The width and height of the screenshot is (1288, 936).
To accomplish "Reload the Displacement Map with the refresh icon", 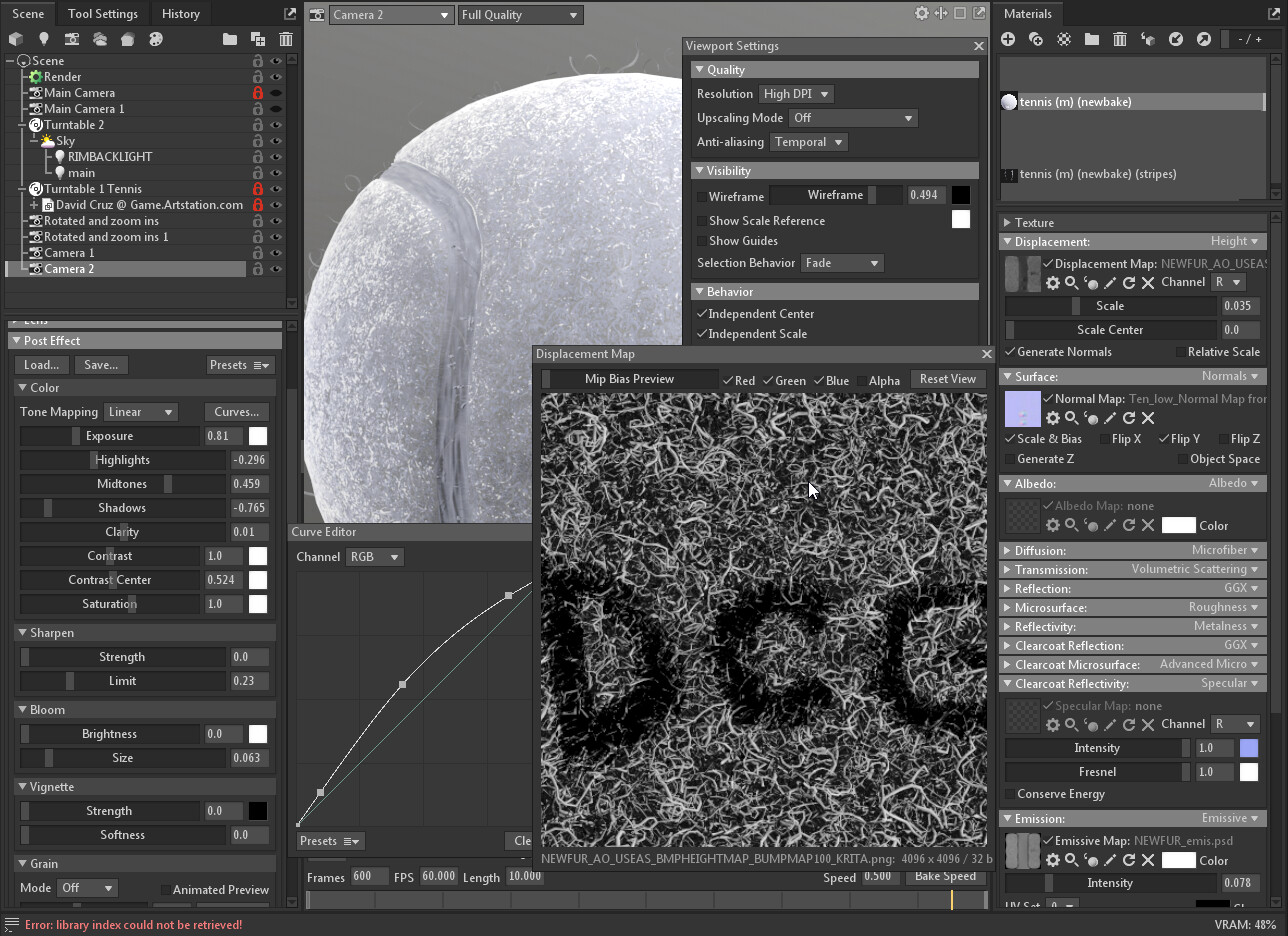I will tap(1129, 282).
